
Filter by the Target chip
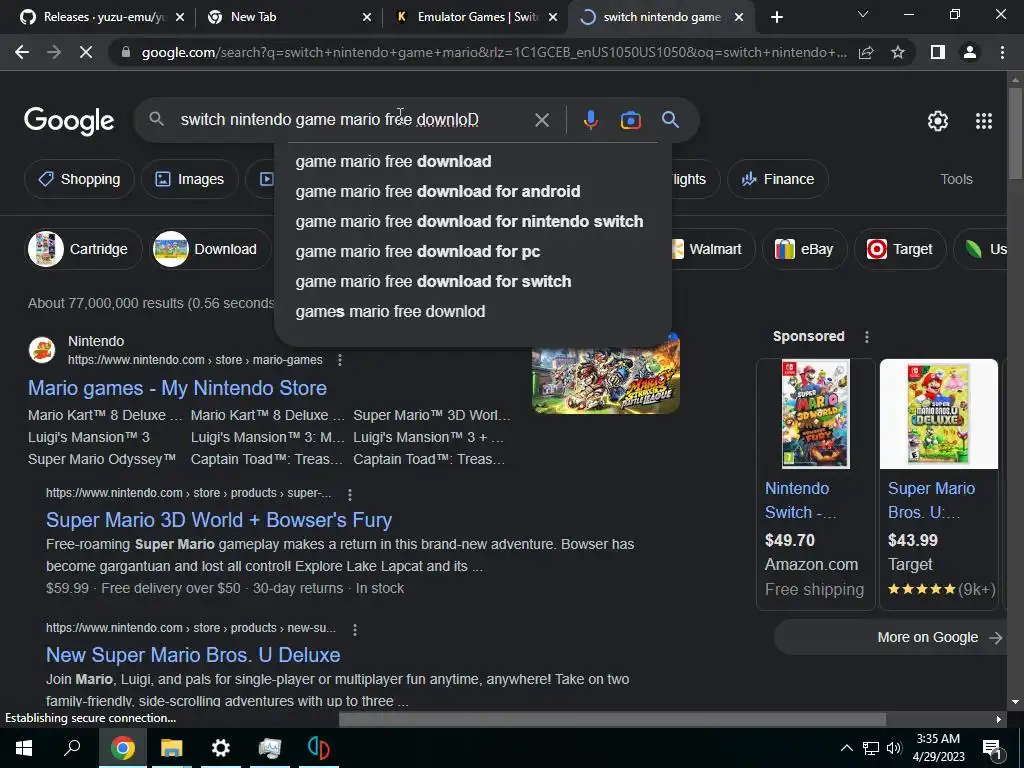tap(900, 249)
